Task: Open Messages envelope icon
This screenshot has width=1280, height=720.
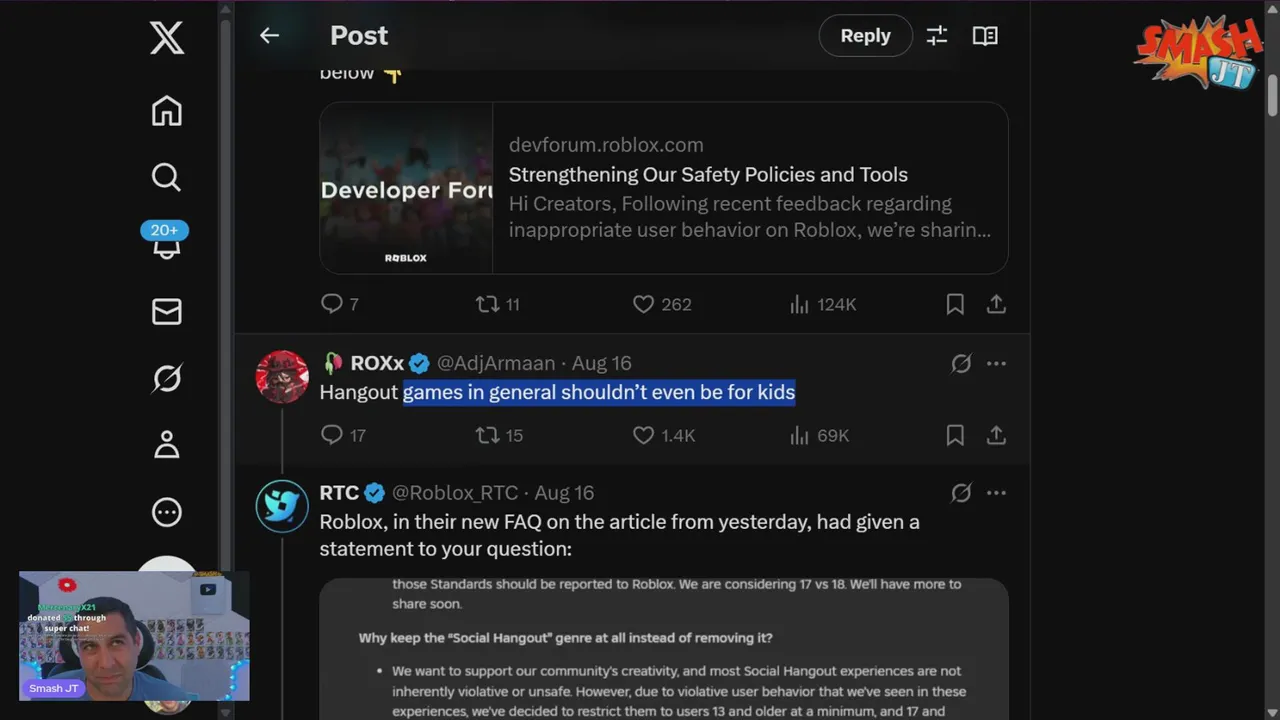Action: tap(166, 312)
